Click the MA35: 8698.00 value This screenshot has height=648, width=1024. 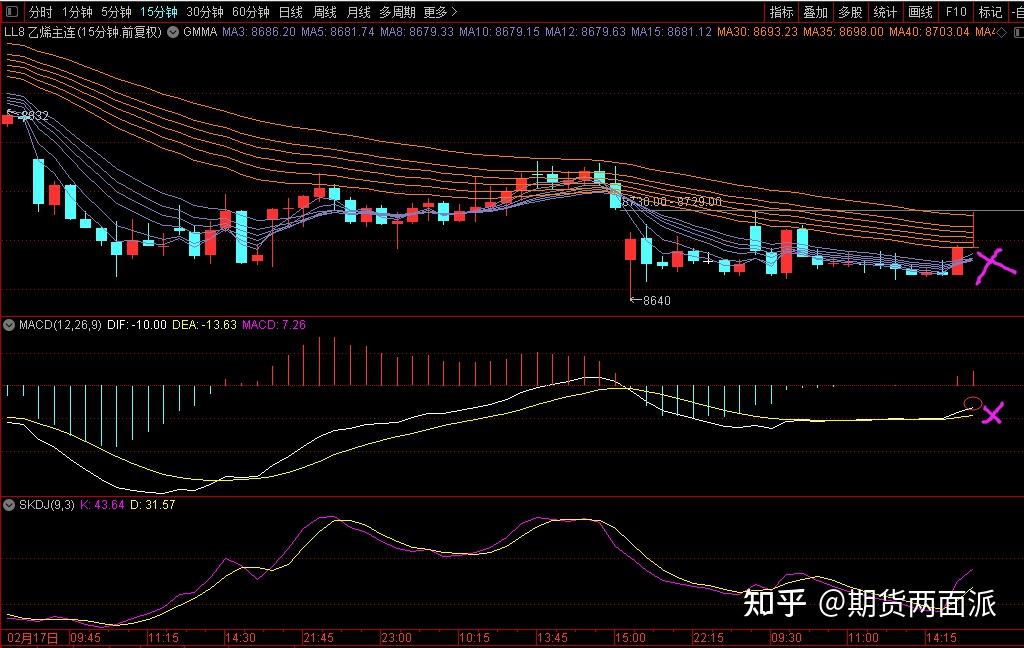click(x=843, y=31)
